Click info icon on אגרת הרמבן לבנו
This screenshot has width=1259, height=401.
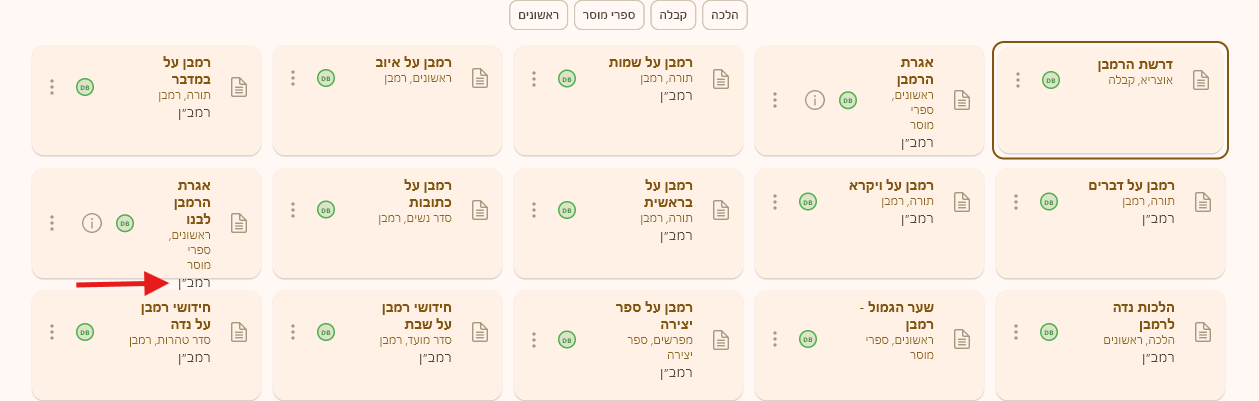click(92, 223)
